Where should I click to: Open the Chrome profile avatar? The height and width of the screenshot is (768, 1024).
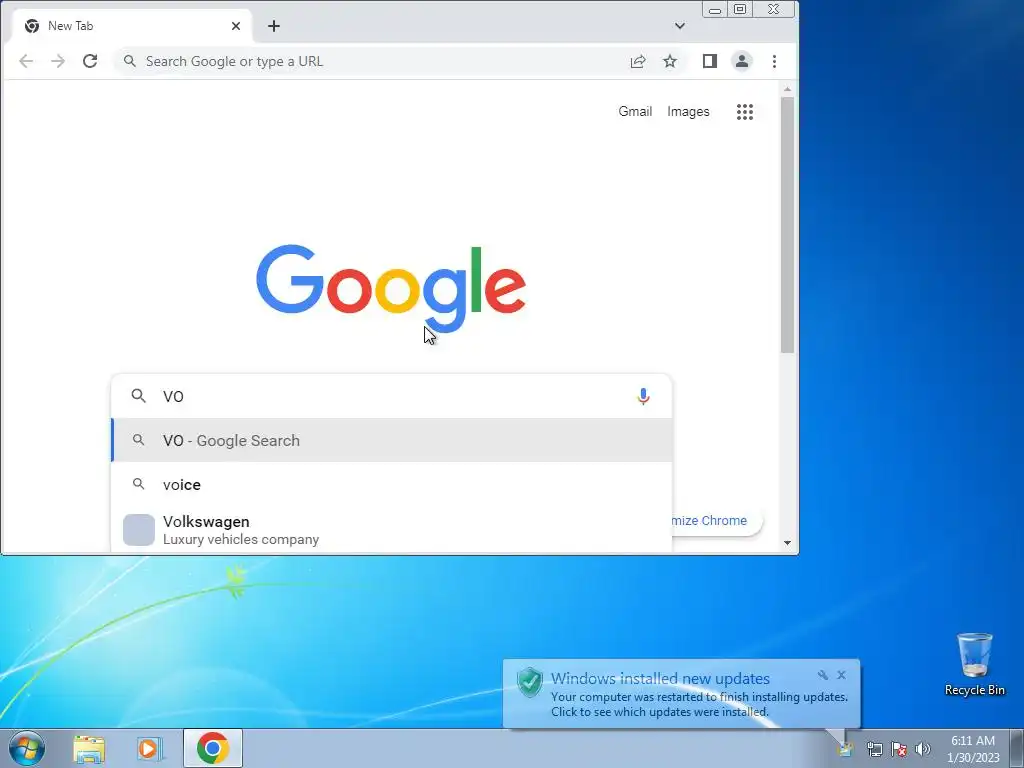(x=742, y=61)
